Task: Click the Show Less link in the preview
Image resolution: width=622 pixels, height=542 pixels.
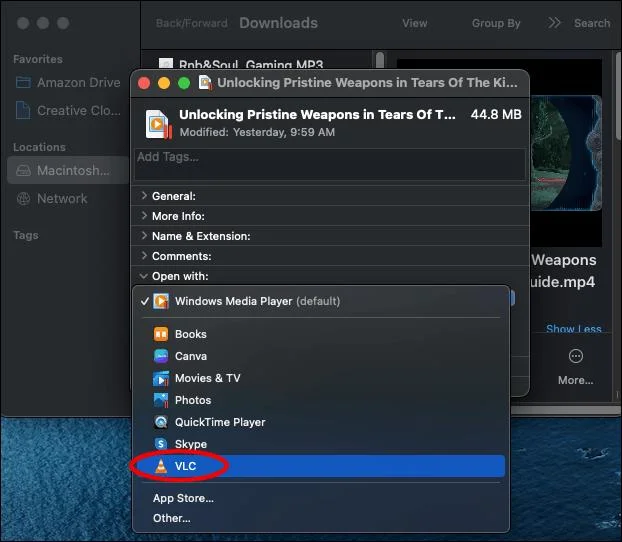Action: 574,329
